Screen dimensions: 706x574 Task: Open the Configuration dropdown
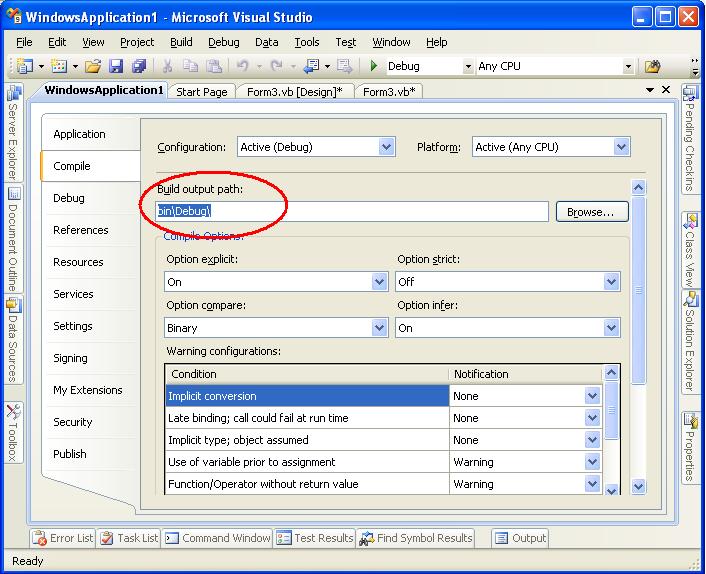click(386, 147)
